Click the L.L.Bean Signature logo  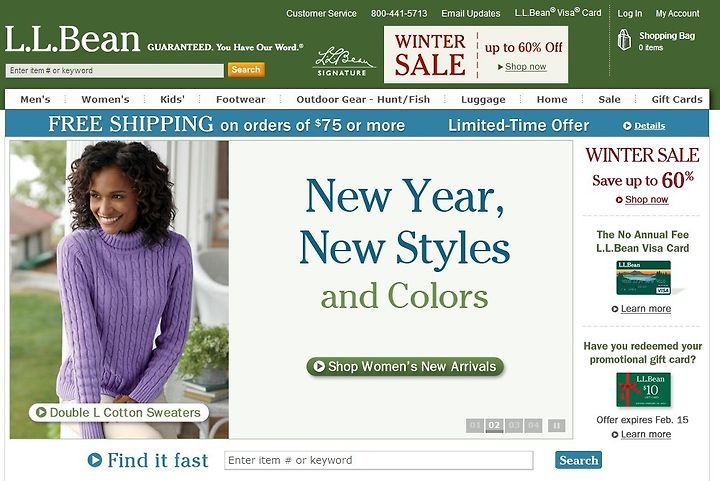(343, 62)
